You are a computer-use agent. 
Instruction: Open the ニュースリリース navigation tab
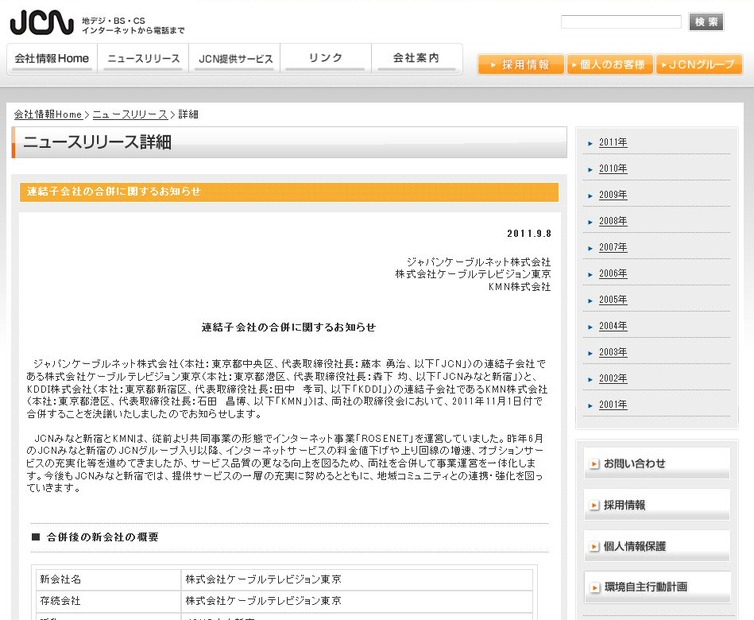point(143,59)
